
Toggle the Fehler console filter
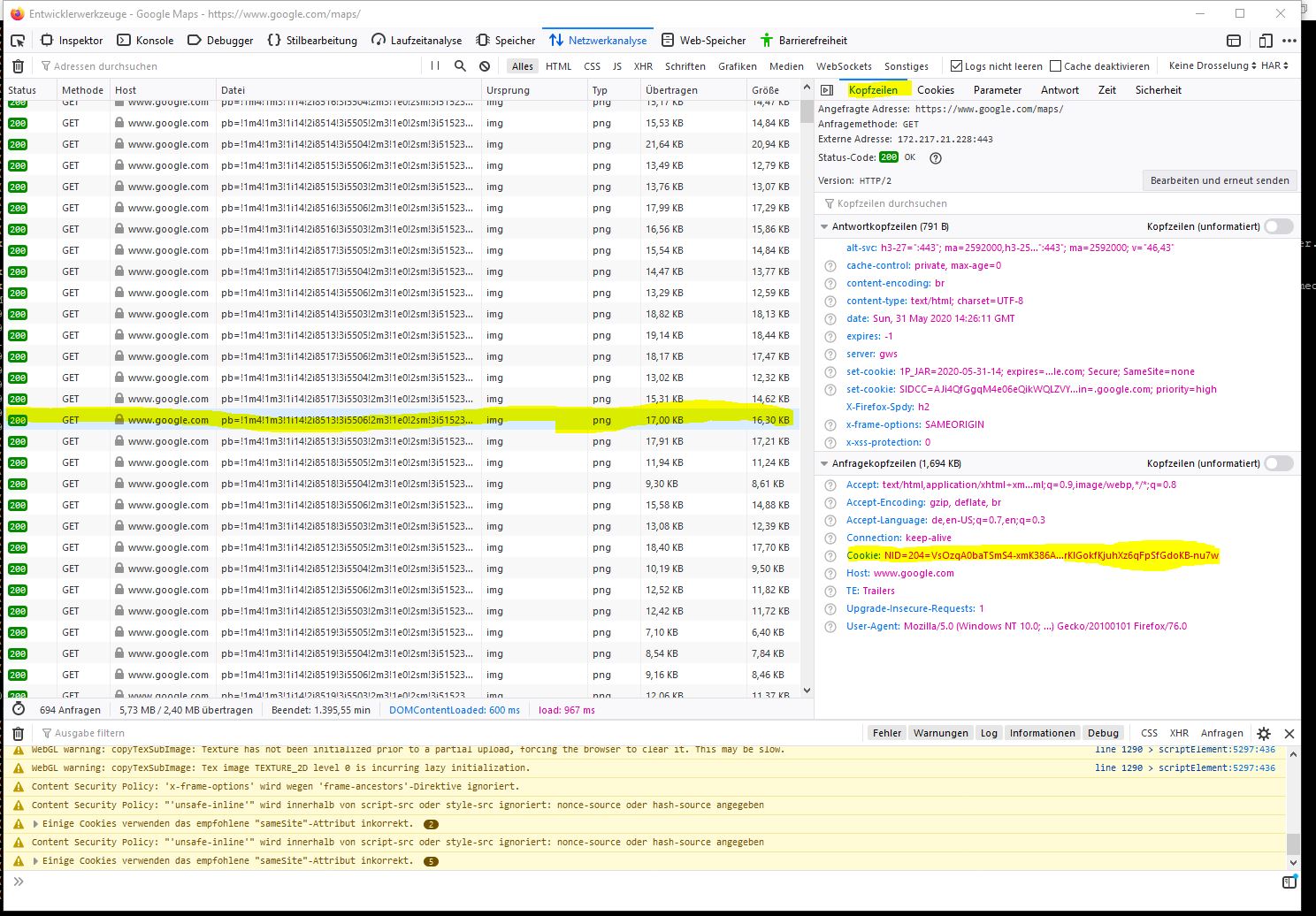click(886, 733)
